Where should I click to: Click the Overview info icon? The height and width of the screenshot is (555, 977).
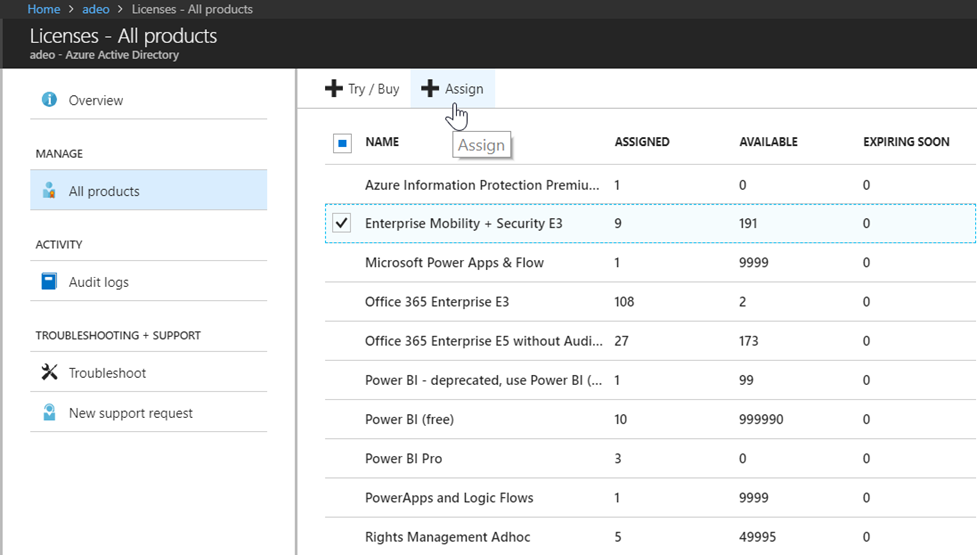tap(49, 100)
